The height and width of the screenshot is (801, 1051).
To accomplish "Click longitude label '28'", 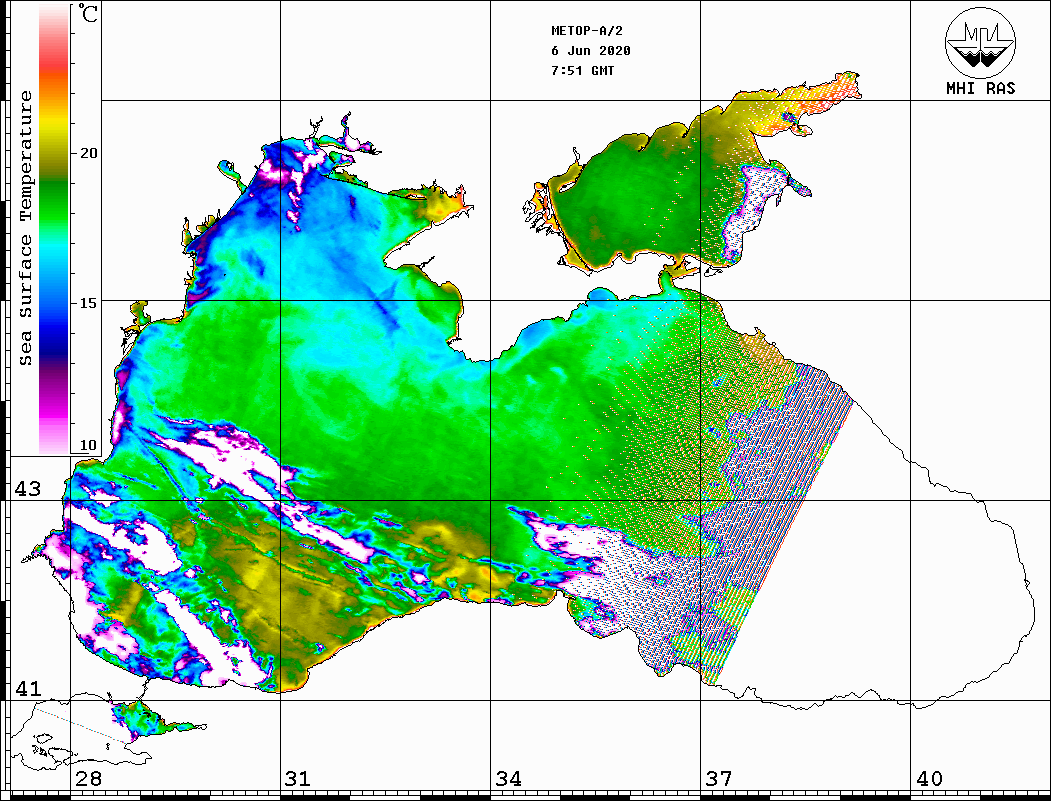I will coord(88,778).
